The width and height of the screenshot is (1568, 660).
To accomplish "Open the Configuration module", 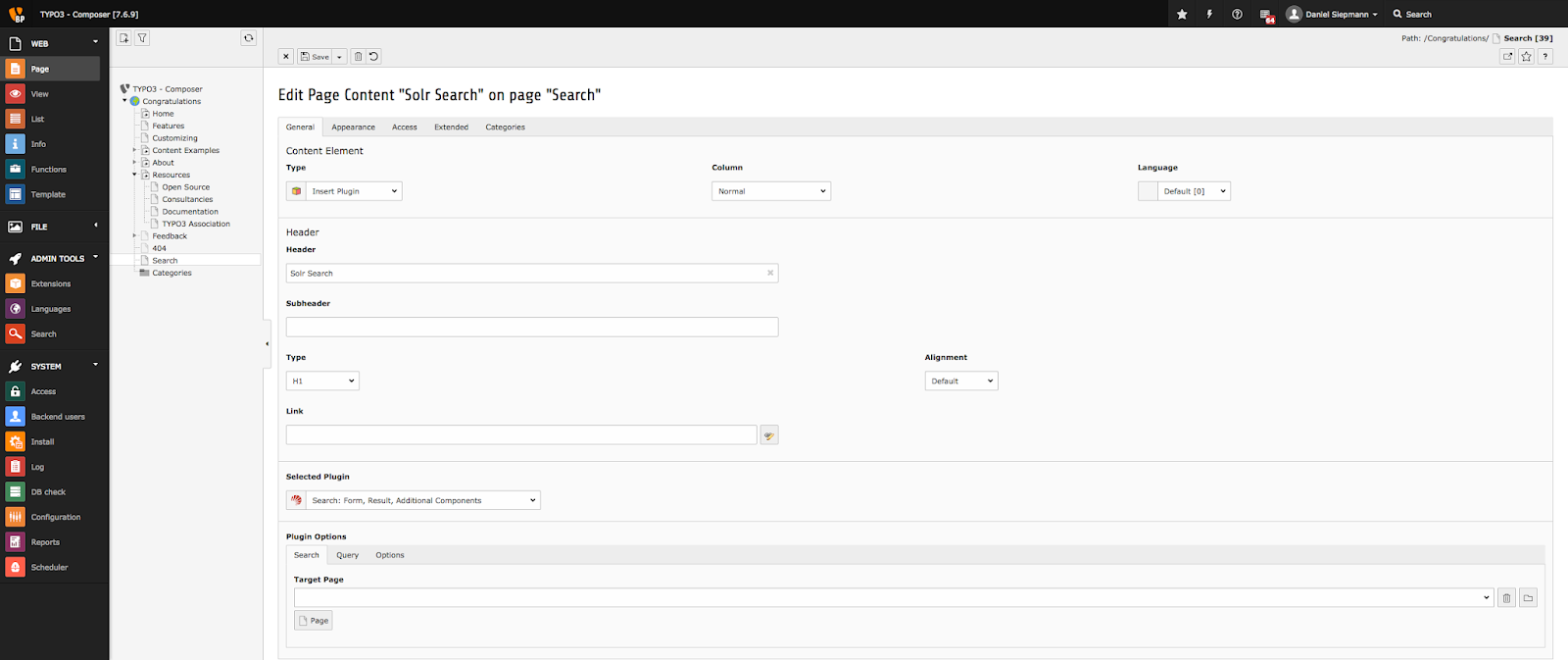I will (x=50, y=517).
